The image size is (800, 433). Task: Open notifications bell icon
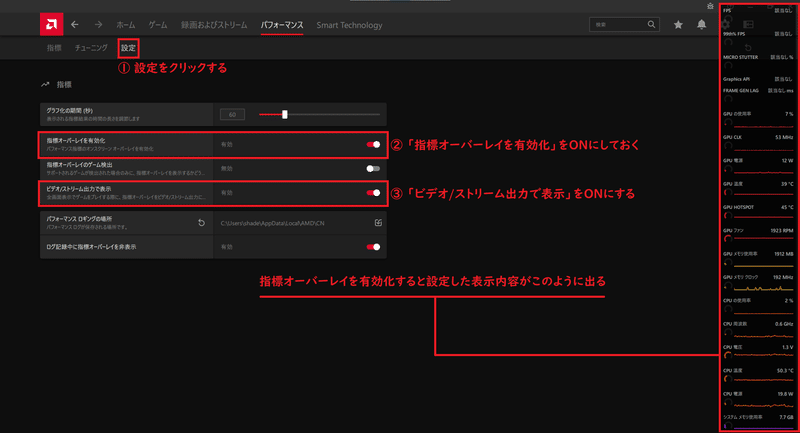coord(702,24)
